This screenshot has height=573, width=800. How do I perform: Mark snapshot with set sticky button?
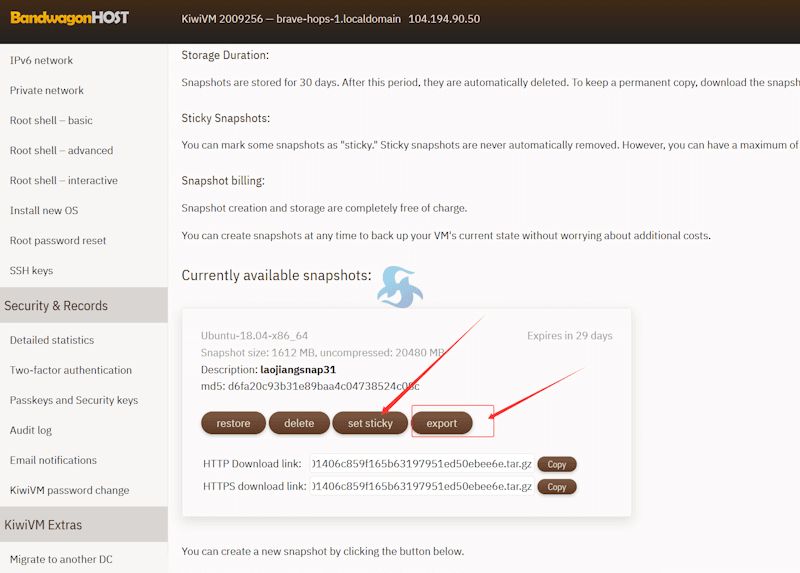click(x=370, y=423)
